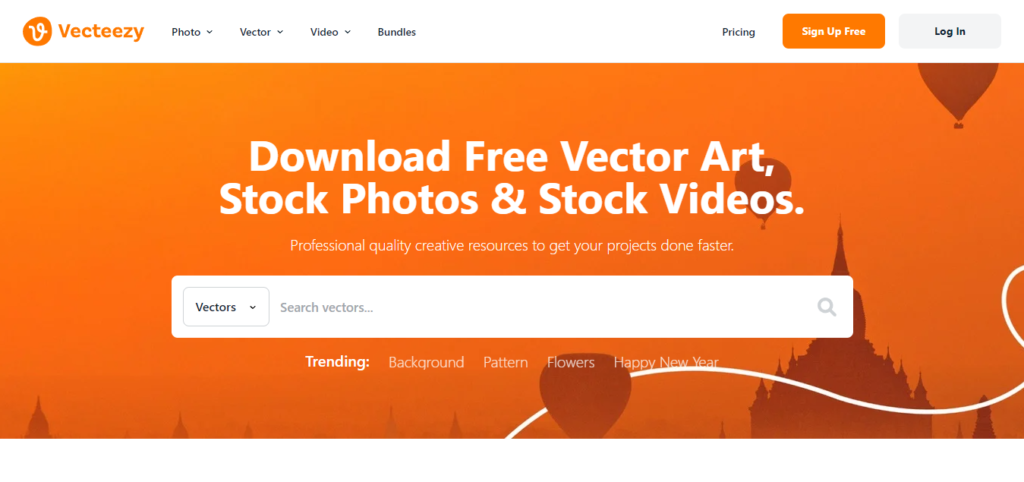This screenshot has width=1024, height=482.
Task: Select the trending Pattern link
Action: 505,362
